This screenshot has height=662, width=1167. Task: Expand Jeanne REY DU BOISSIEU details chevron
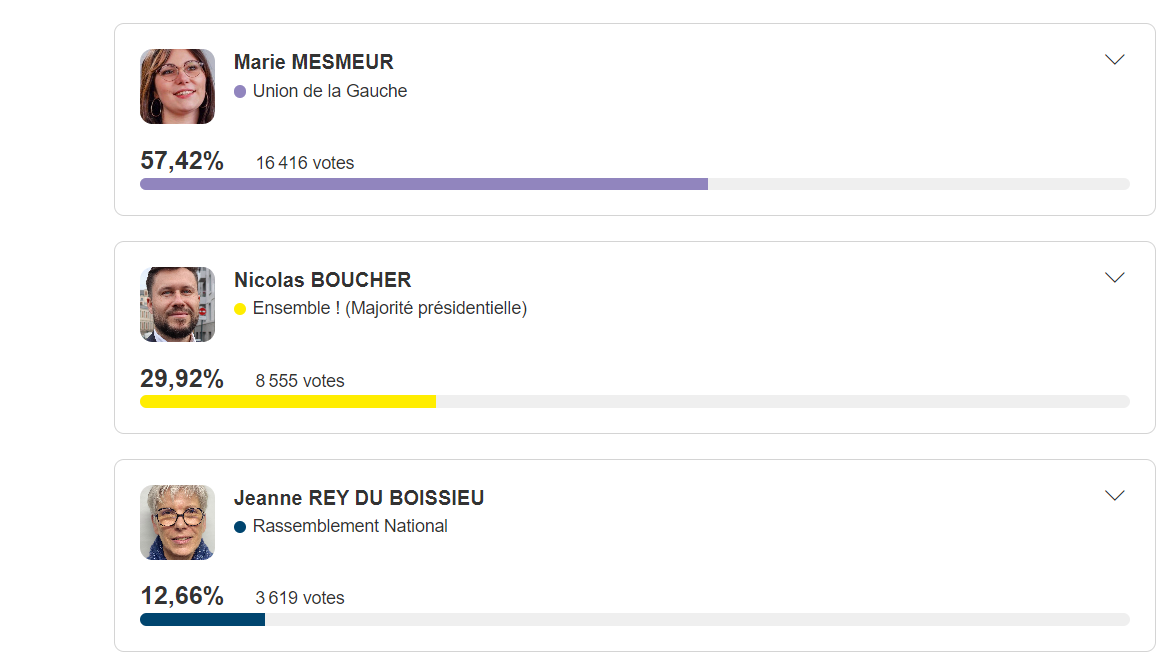tap(1114, 495)
